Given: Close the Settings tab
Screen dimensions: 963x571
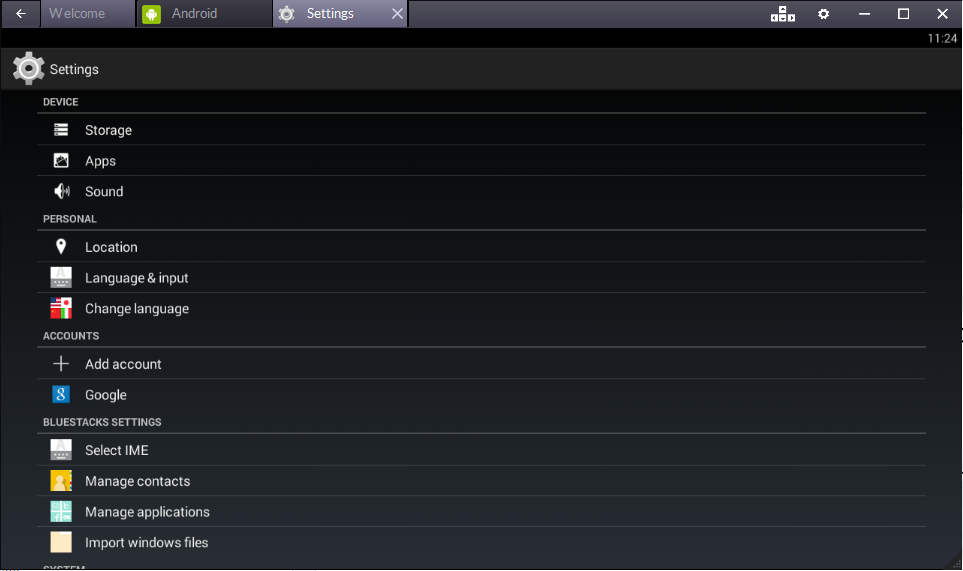Looking at the screenshot, I should click(x=397, y=14).
